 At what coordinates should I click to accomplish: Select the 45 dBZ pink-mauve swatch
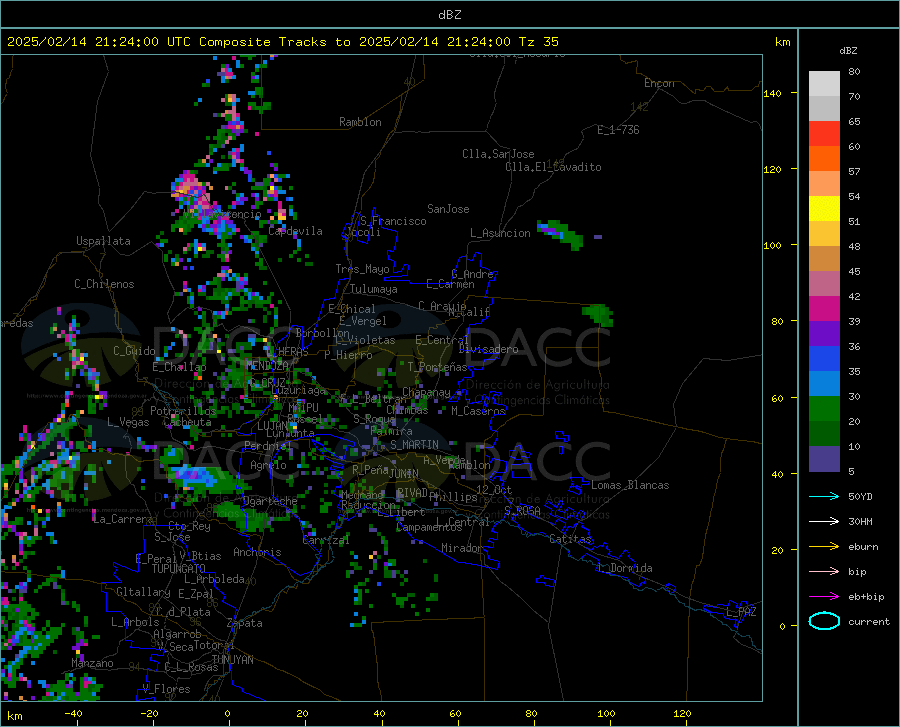coord(824,283)
